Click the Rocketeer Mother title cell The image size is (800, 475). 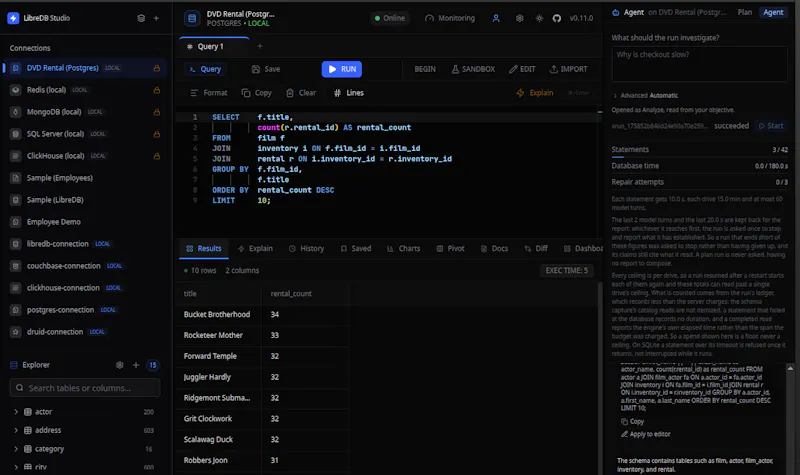coord(217,335)
